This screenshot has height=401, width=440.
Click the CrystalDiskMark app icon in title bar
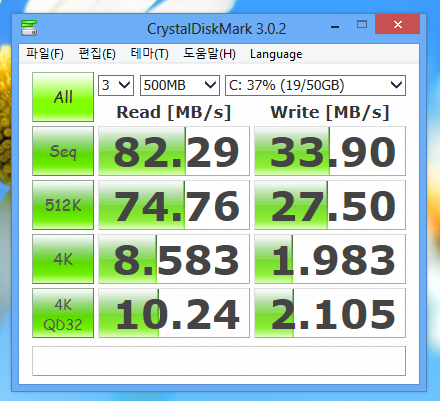(x=29, y=28)
